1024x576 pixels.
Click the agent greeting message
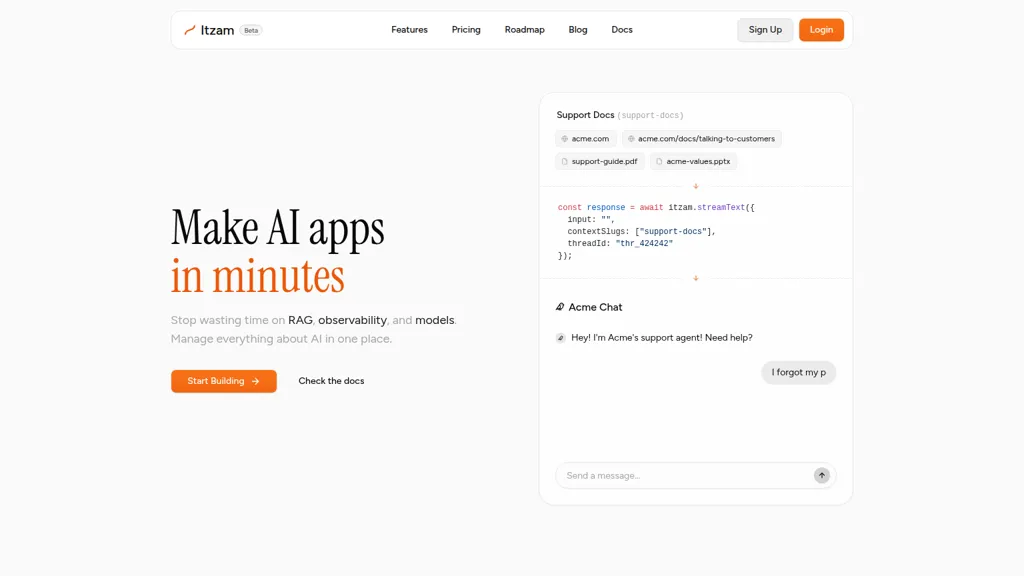point(662,338)
